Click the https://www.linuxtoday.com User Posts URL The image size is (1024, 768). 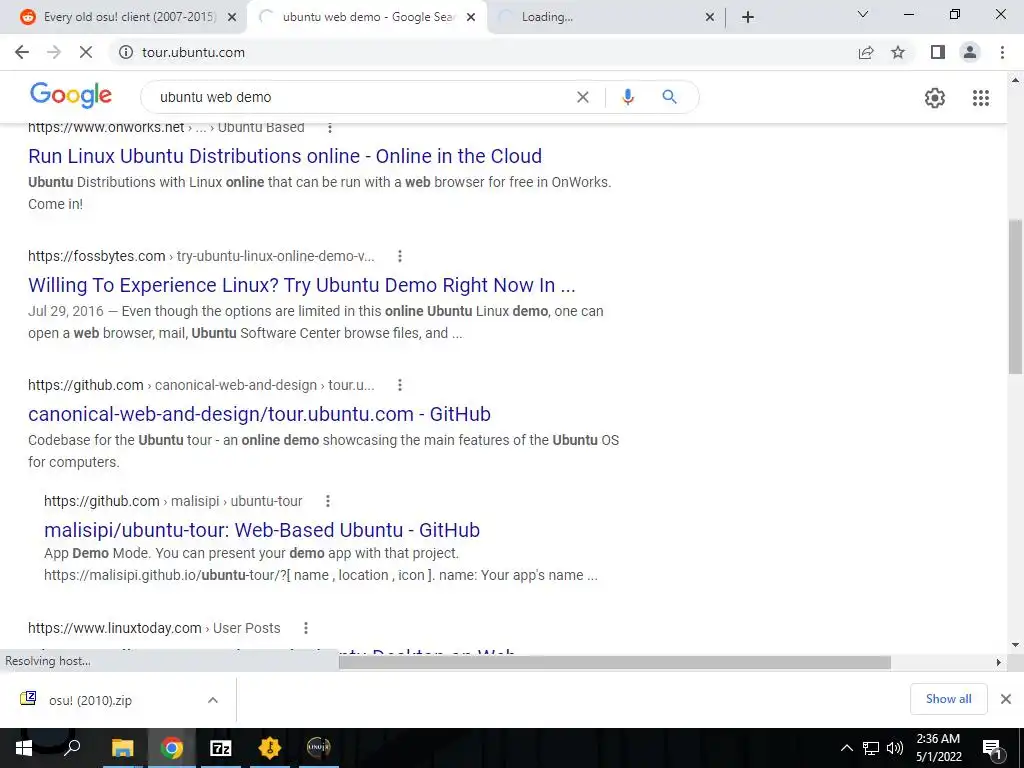154,628
